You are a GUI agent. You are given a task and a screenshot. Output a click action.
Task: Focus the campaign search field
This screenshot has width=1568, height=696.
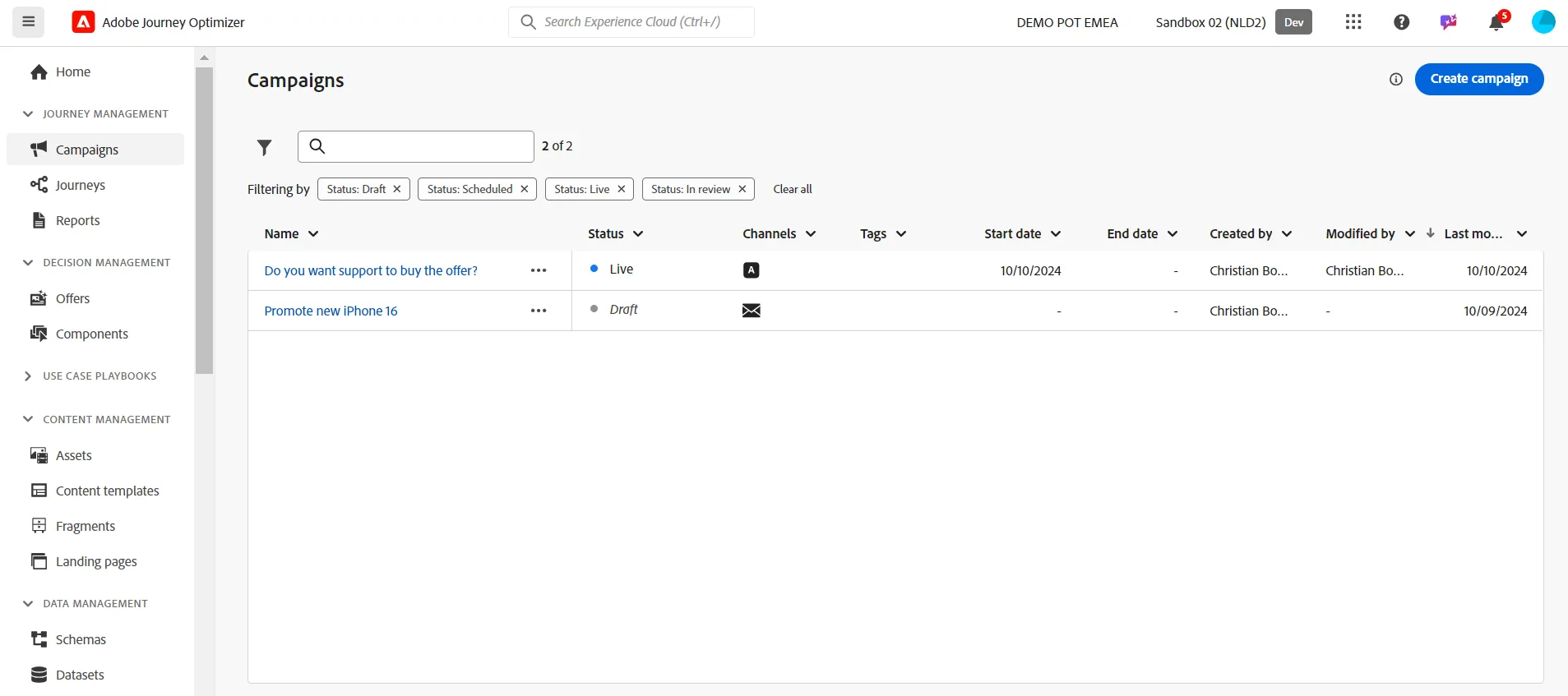416,146
